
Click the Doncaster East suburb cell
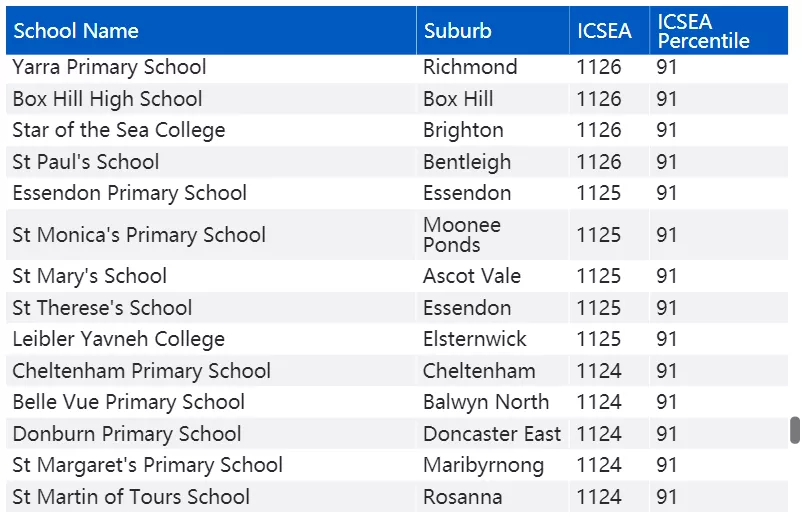click(x=492, y=434)
